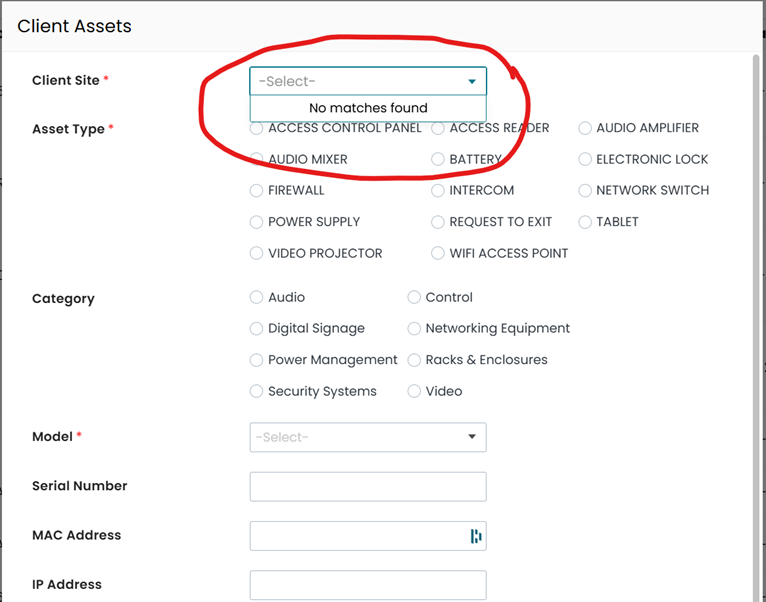Image resolution: width=766 pixels, height=602 pixels.
Task: Click the Client Site select box
Action: (x=360, y=81)
